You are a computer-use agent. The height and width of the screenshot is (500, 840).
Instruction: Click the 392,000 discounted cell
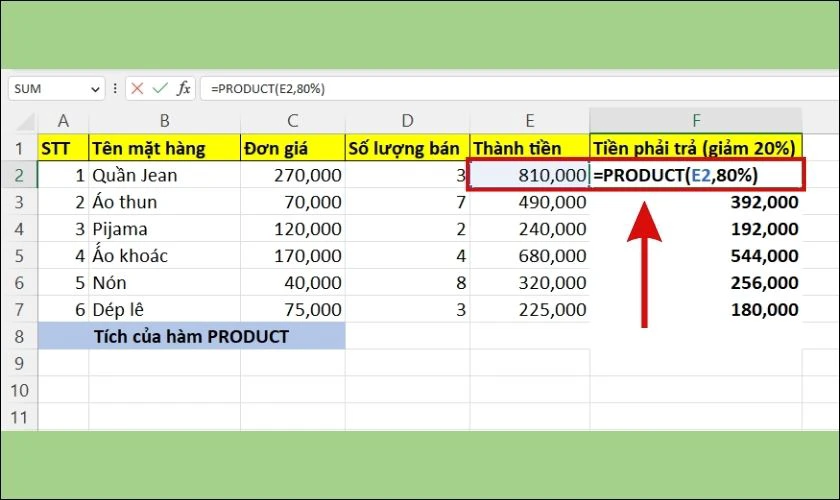click(x=696, y=202)
